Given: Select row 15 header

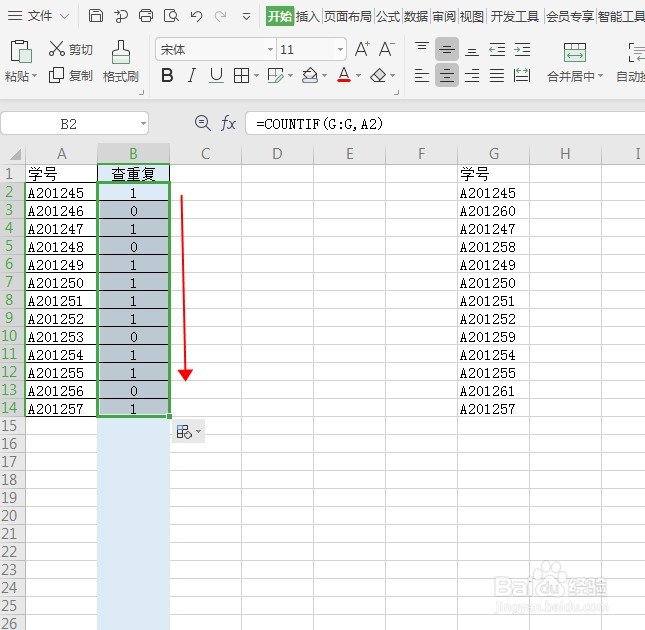Looking at the screenshot, I should 10,426.
